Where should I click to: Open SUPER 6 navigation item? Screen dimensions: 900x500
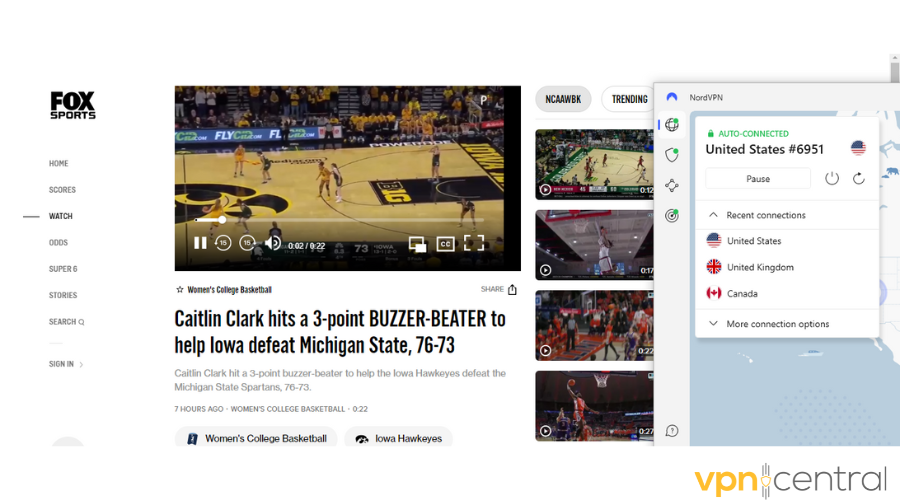pos(63,269)
